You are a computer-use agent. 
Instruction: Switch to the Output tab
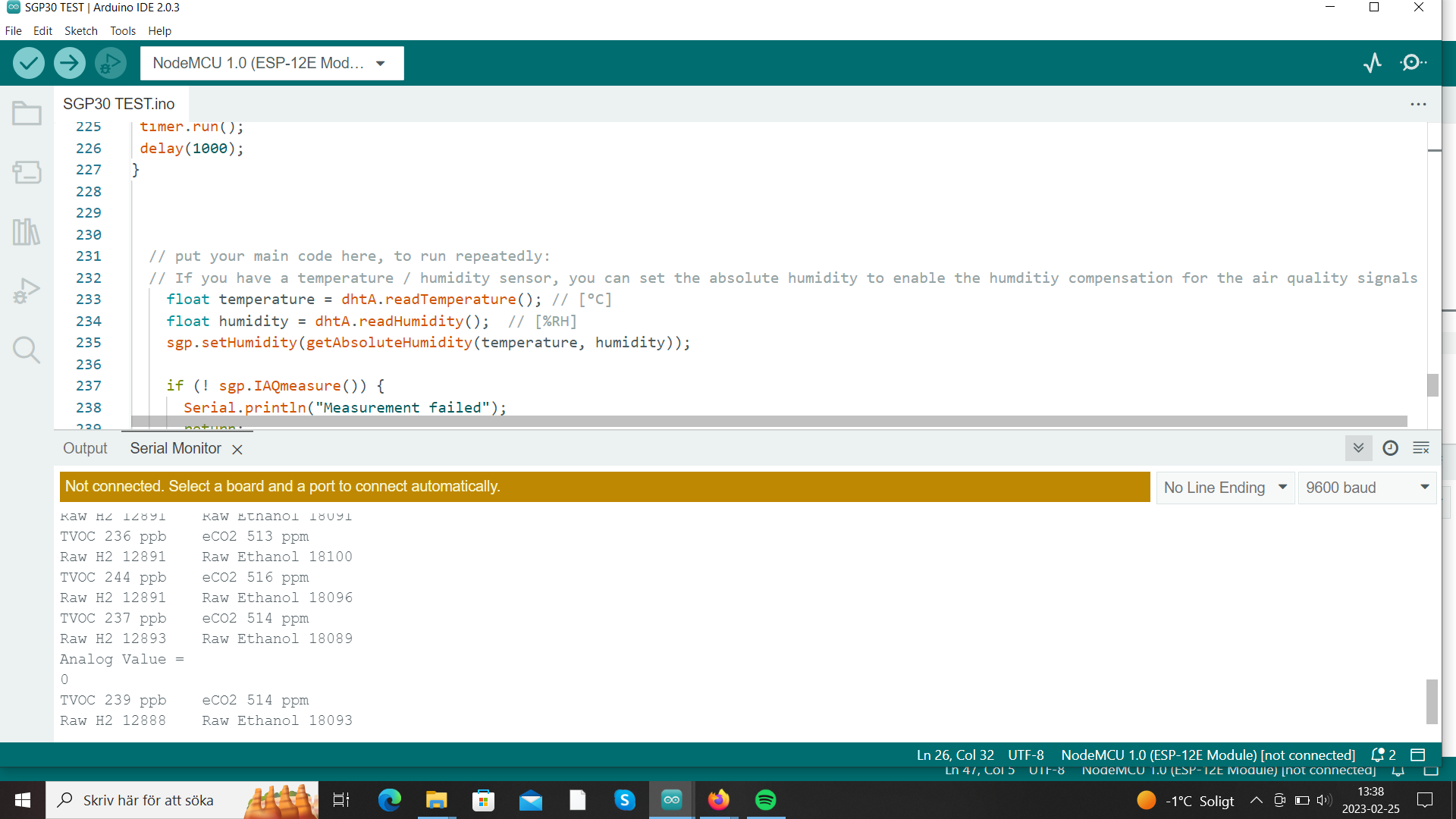85,448
